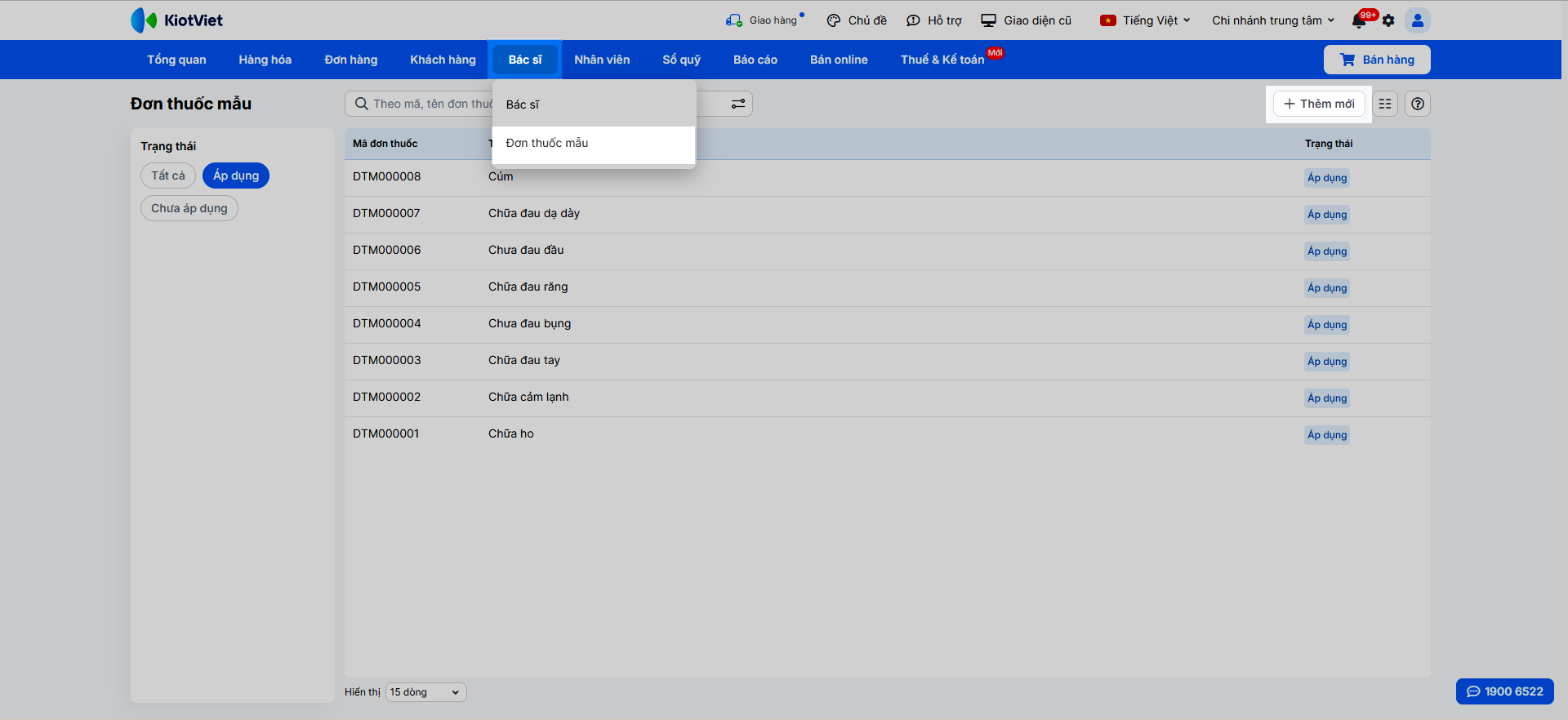This screenshot has width=1568, height=720.
Task: Open Hỗ trợ support chat
Action: coord(934,20)
